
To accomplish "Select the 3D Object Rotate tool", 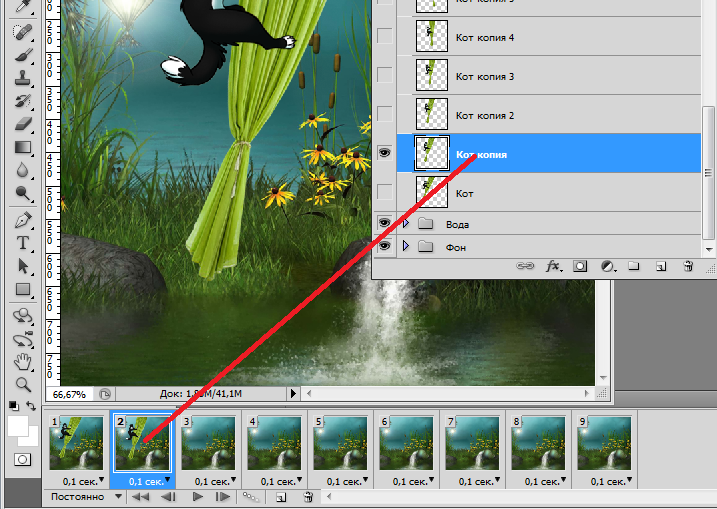I will [x=22, y=316].
